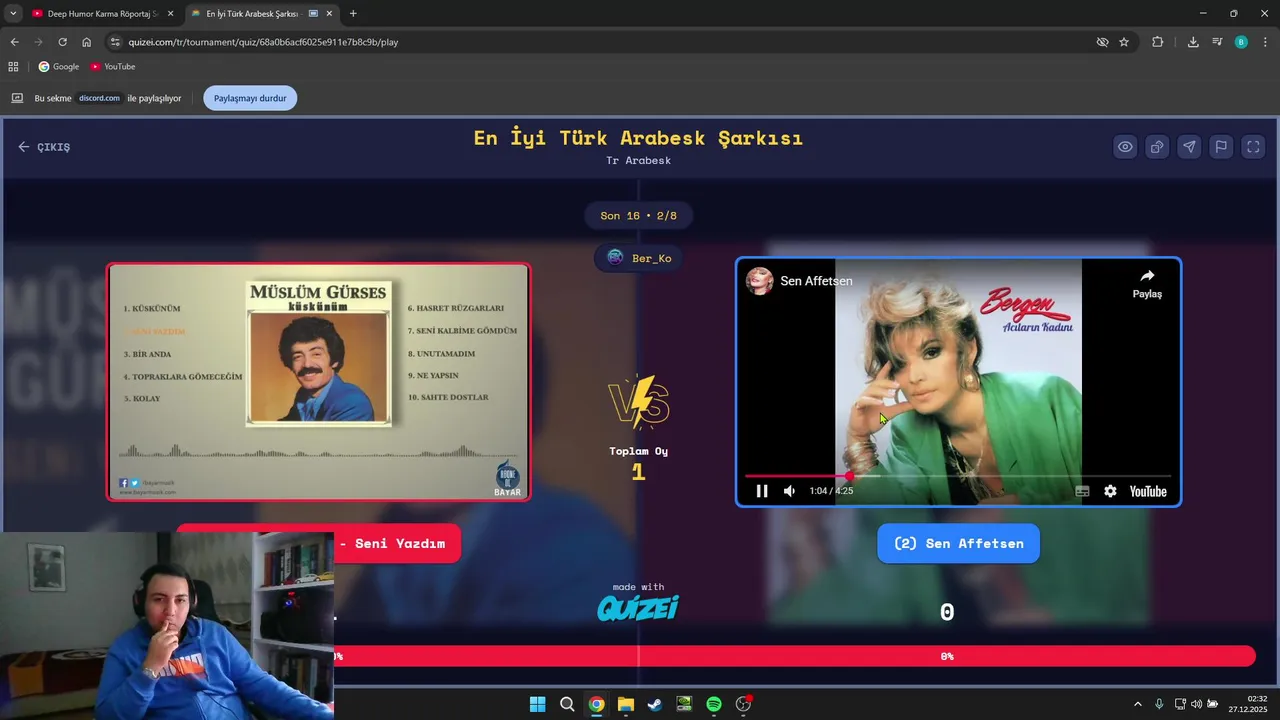Close the En İyi Türk Arabesk tab
The width and height of the screenshot is (1280, 720).
coord(329,14)
